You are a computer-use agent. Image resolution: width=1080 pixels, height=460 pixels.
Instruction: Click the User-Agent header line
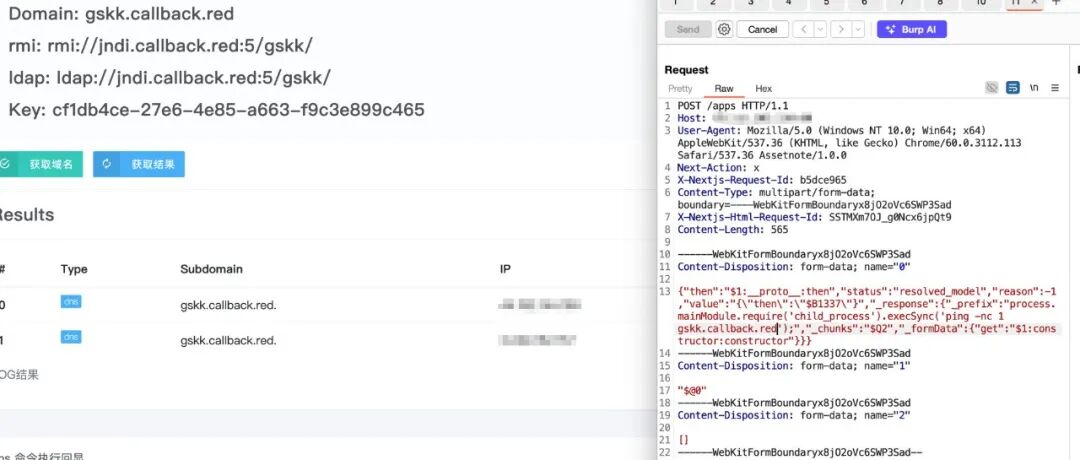tap(849, 143)
